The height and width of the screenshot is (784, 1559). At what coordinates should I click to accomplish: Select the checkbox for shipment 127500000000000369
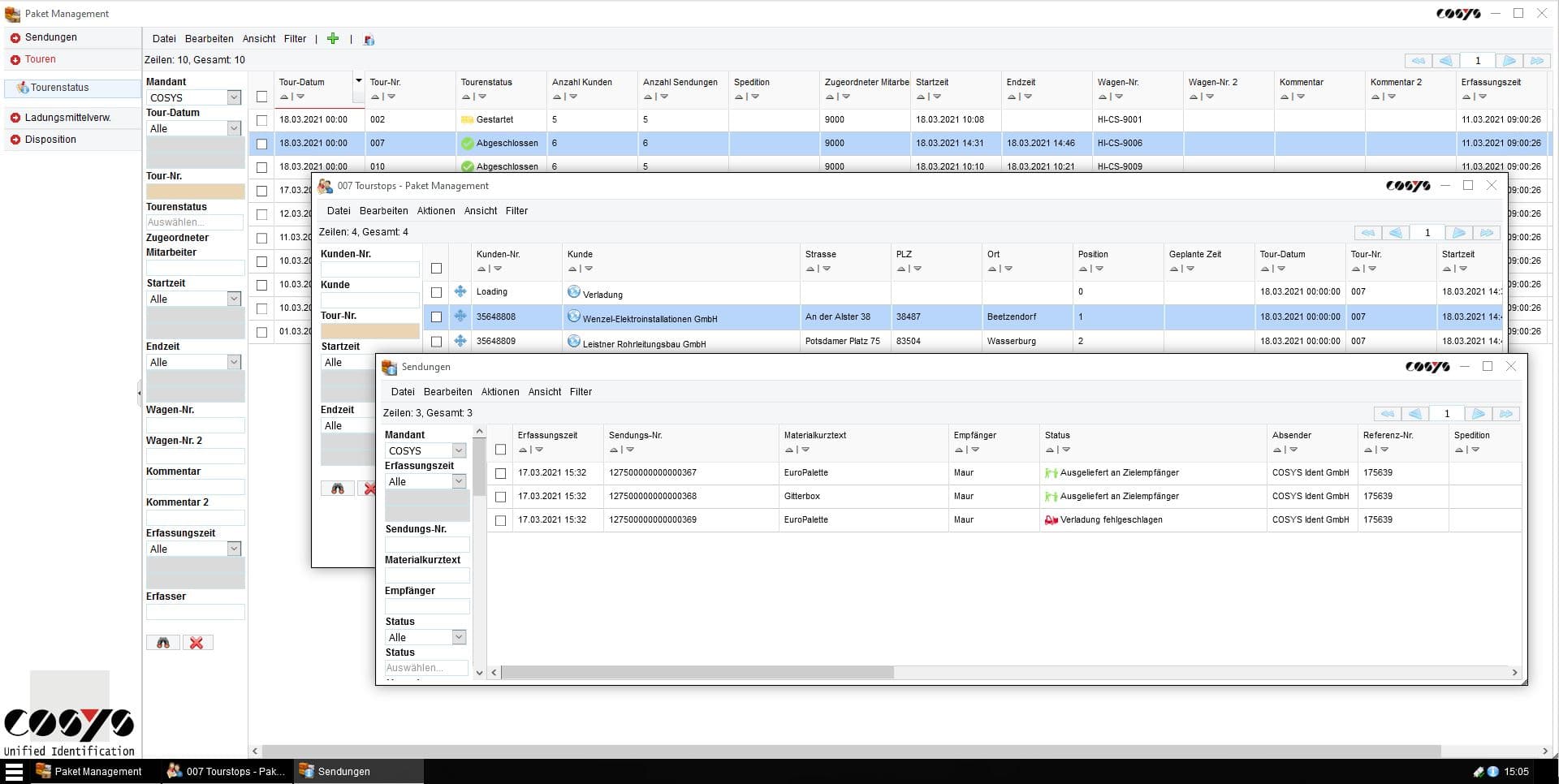coord(501,519)
